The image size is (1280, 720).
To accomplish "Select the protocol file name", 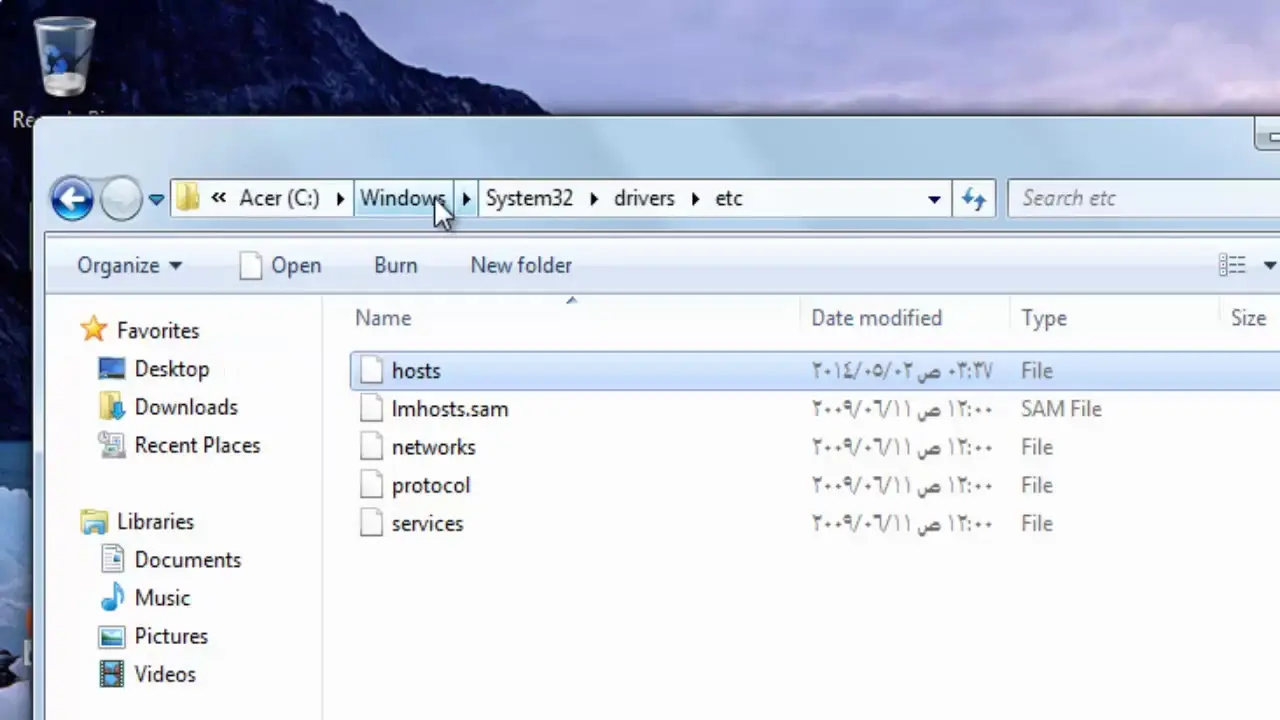I will coord(431,485).
